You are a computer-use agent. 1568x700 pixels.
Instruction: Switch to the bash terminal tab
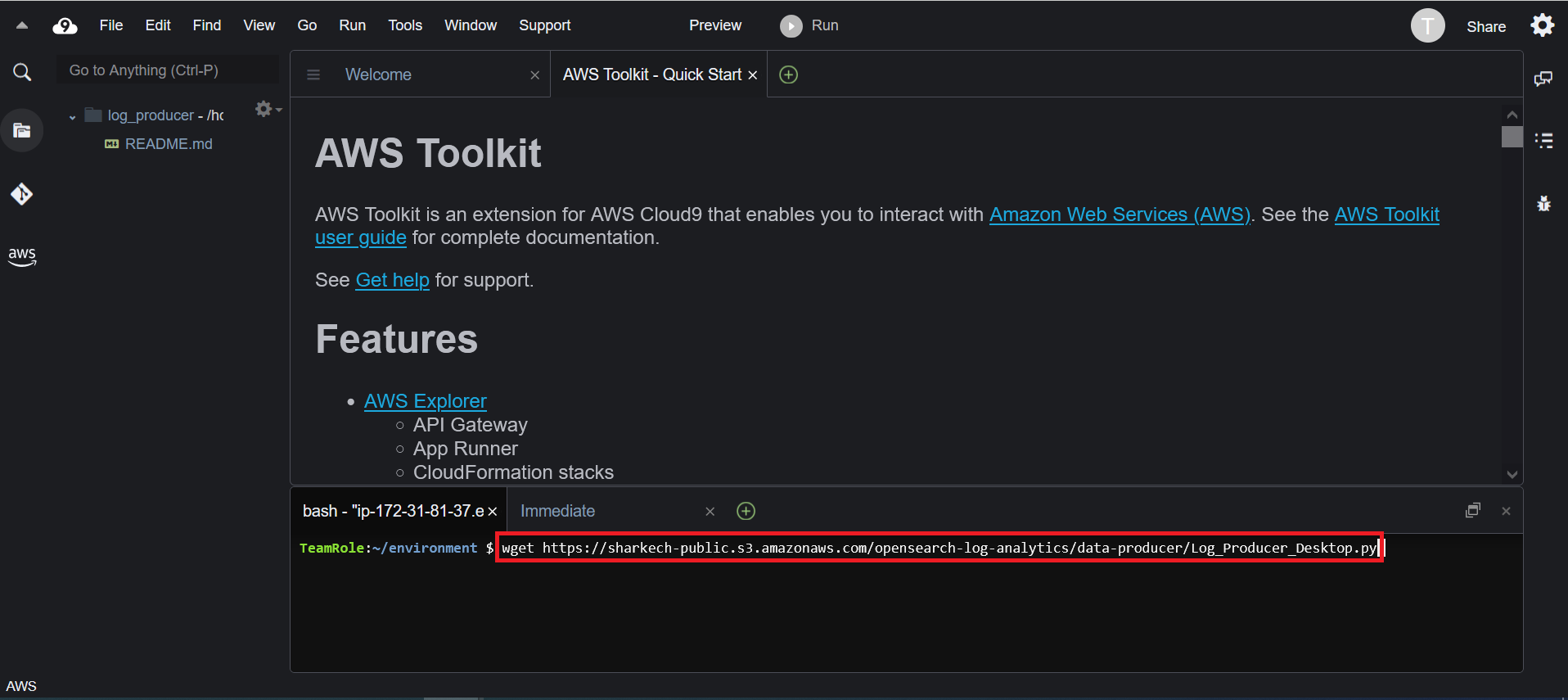394,511
